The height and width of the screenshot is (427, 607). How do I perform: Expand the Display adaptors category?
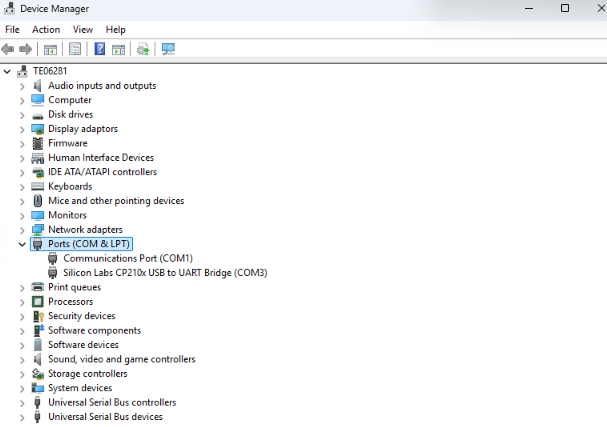[22, 129]
